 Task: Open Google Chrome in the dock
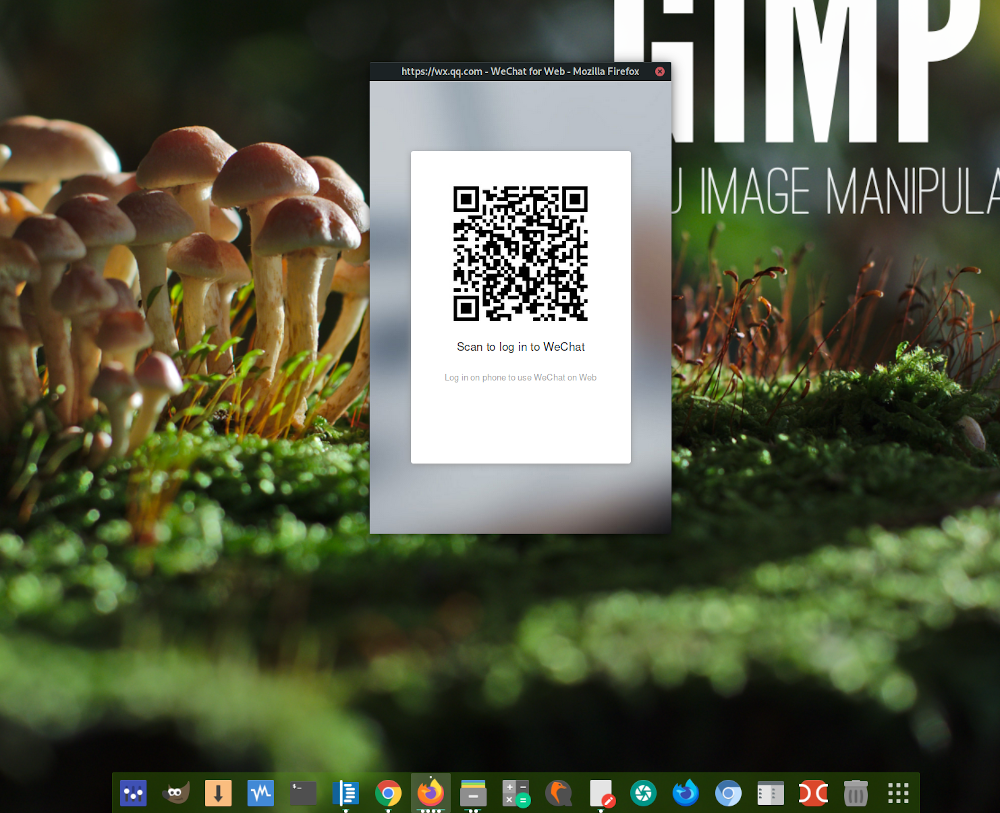coord(388,793)
